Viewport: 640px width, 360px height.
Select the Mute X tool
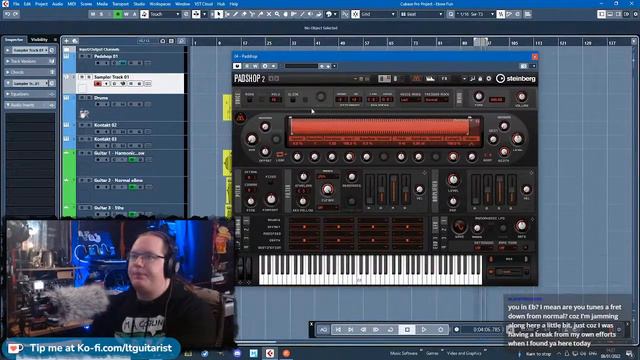269,14
